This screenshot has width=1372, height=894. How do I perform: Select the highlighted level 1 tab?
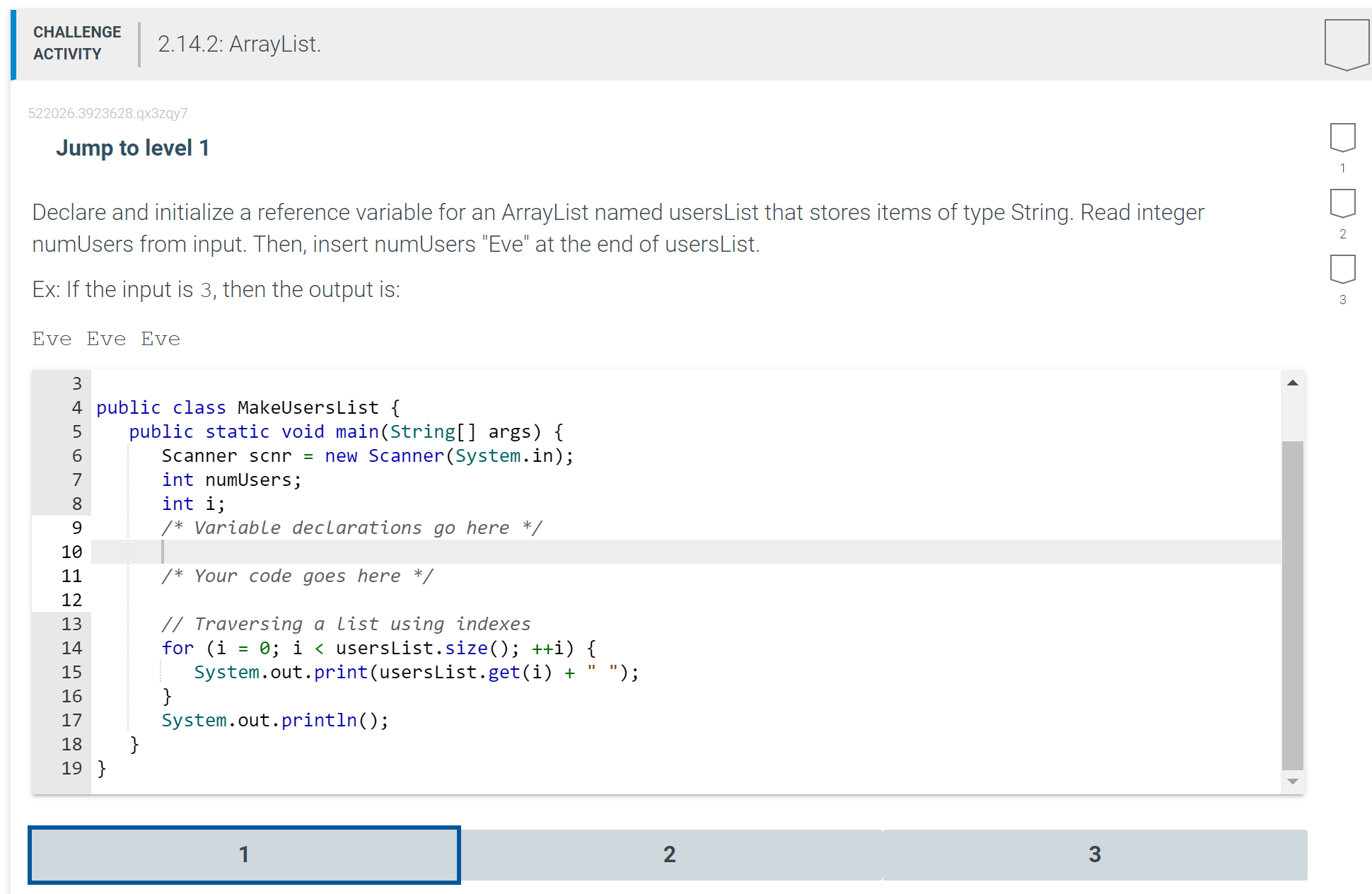tap(244, 855)
